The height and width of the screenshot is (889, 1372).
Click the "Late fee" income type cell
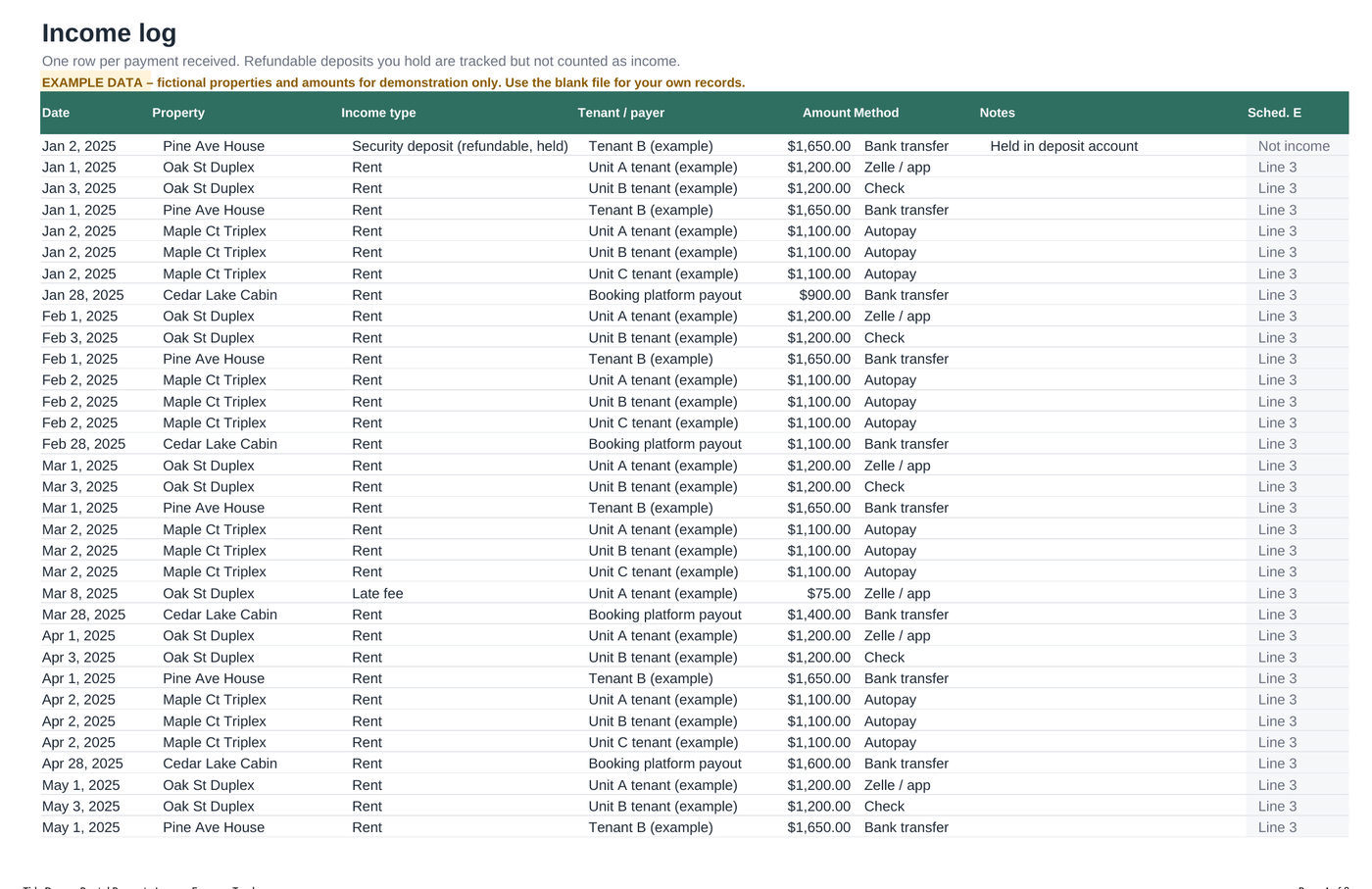coord(377,593)
